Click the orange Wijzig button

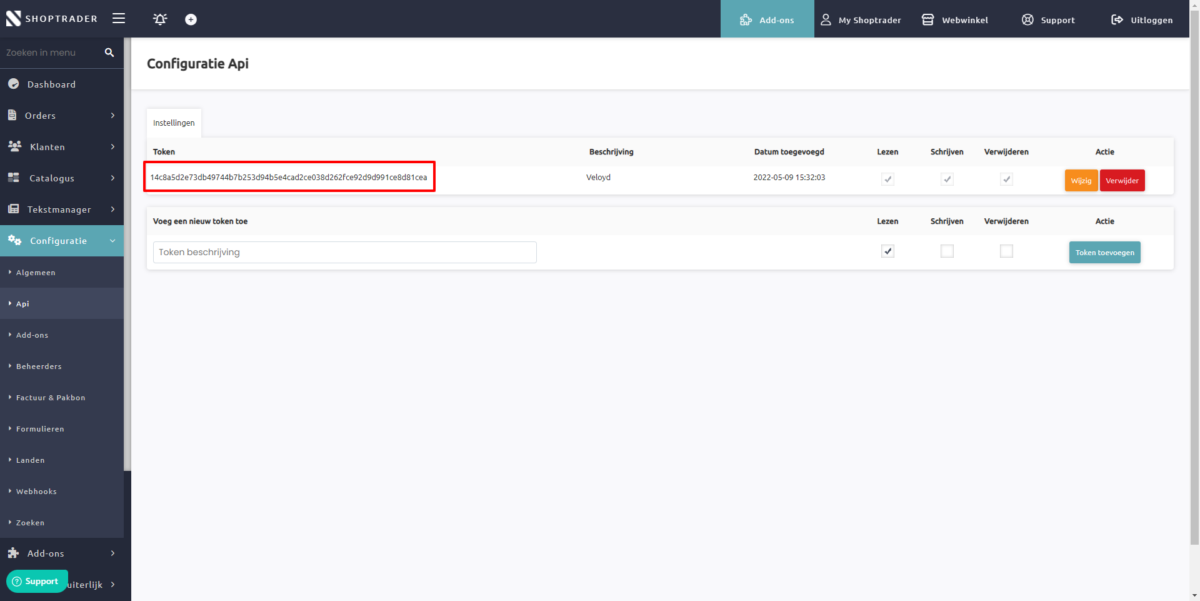1081,180
